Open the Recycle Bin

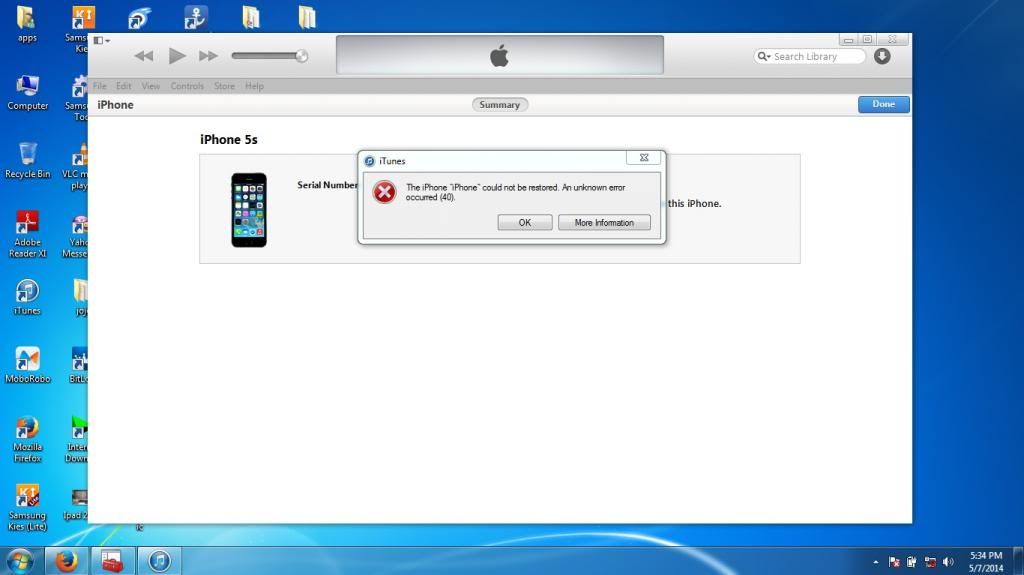[x=27, y=160]
